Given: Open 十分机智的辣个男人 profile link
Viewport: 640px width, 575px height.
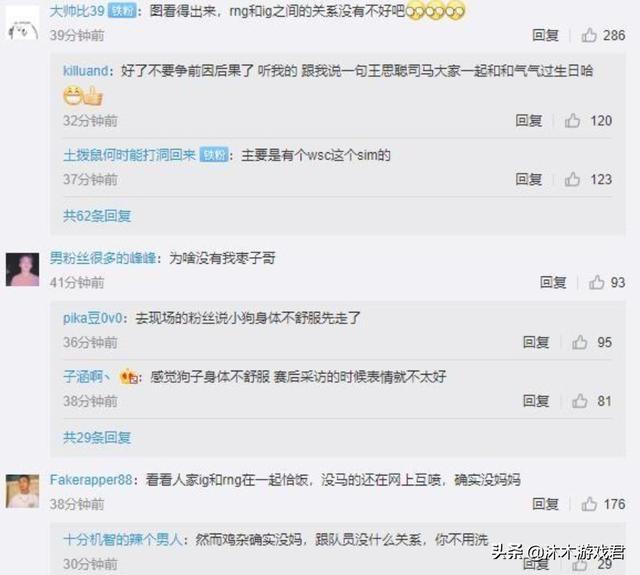Looking at the screenshot, I should pyautogui.click(x=122, y=540).
